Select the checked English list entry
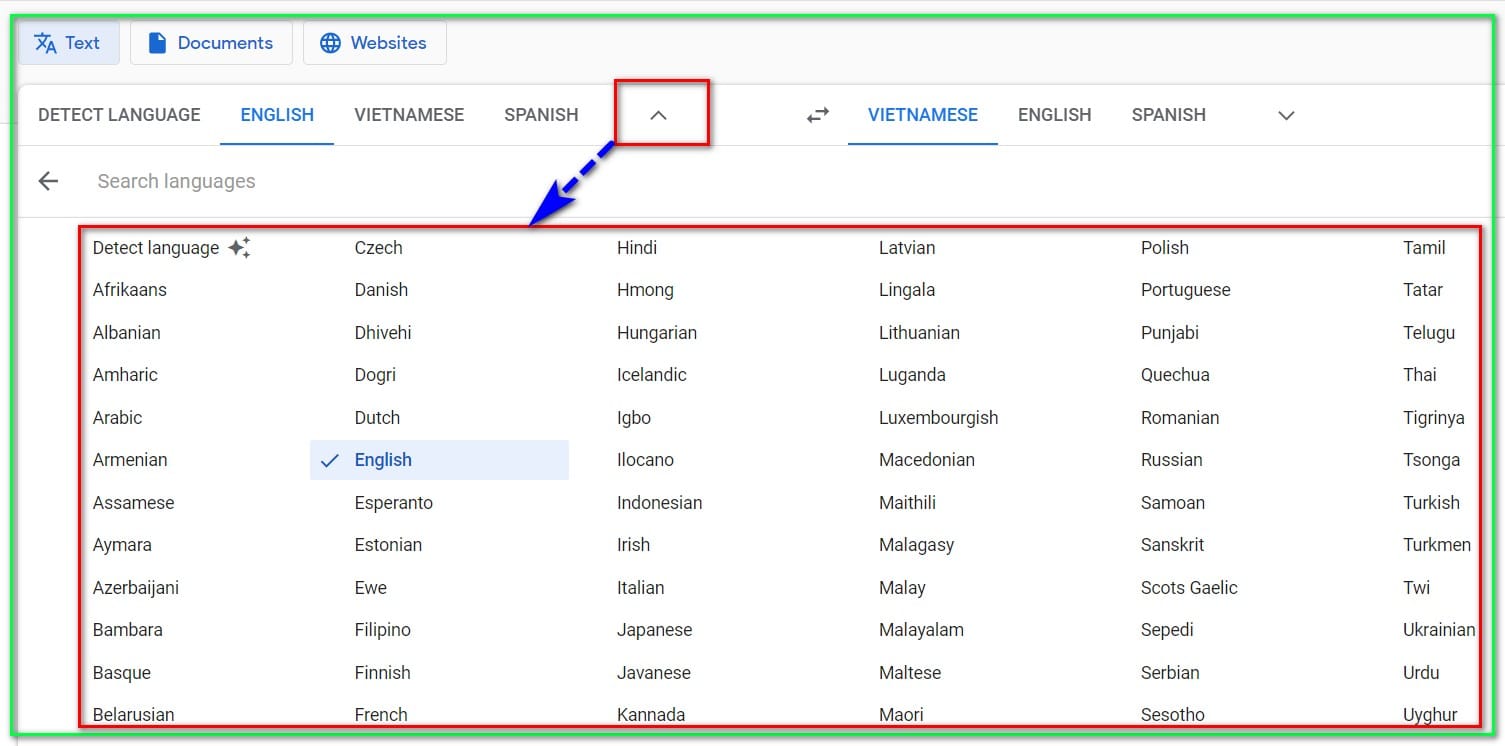 coord(439,460)
